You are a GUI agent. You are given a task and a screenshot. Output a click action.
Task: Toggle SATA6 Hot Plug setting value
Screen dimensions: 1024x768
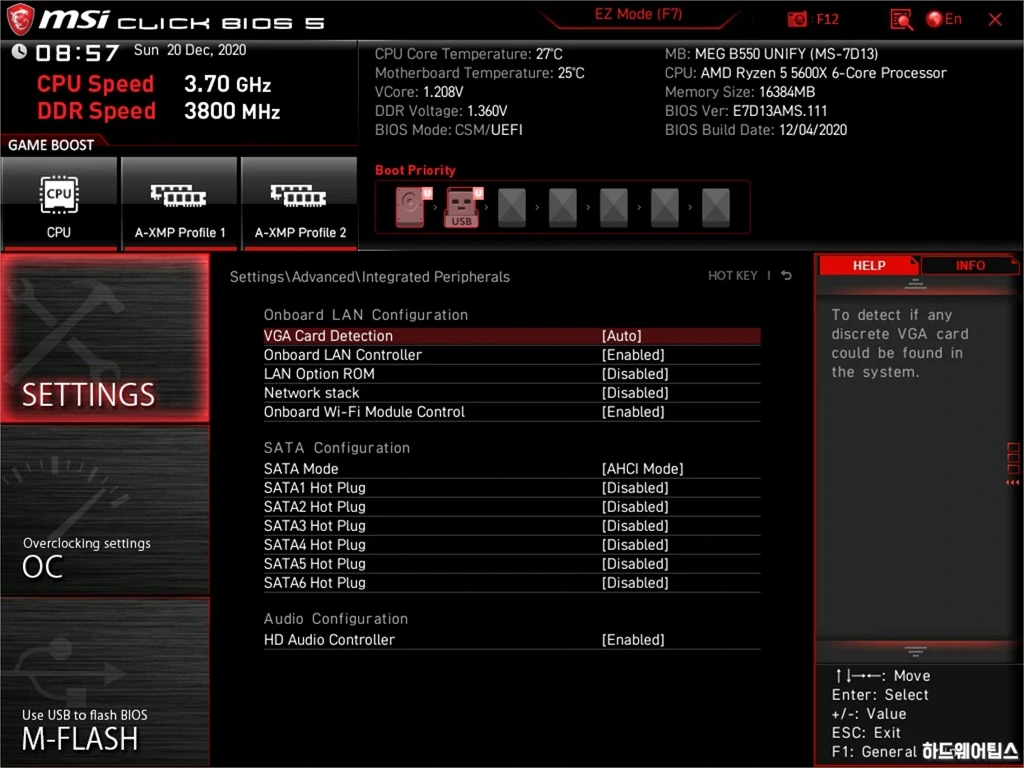tap(635, 582)
